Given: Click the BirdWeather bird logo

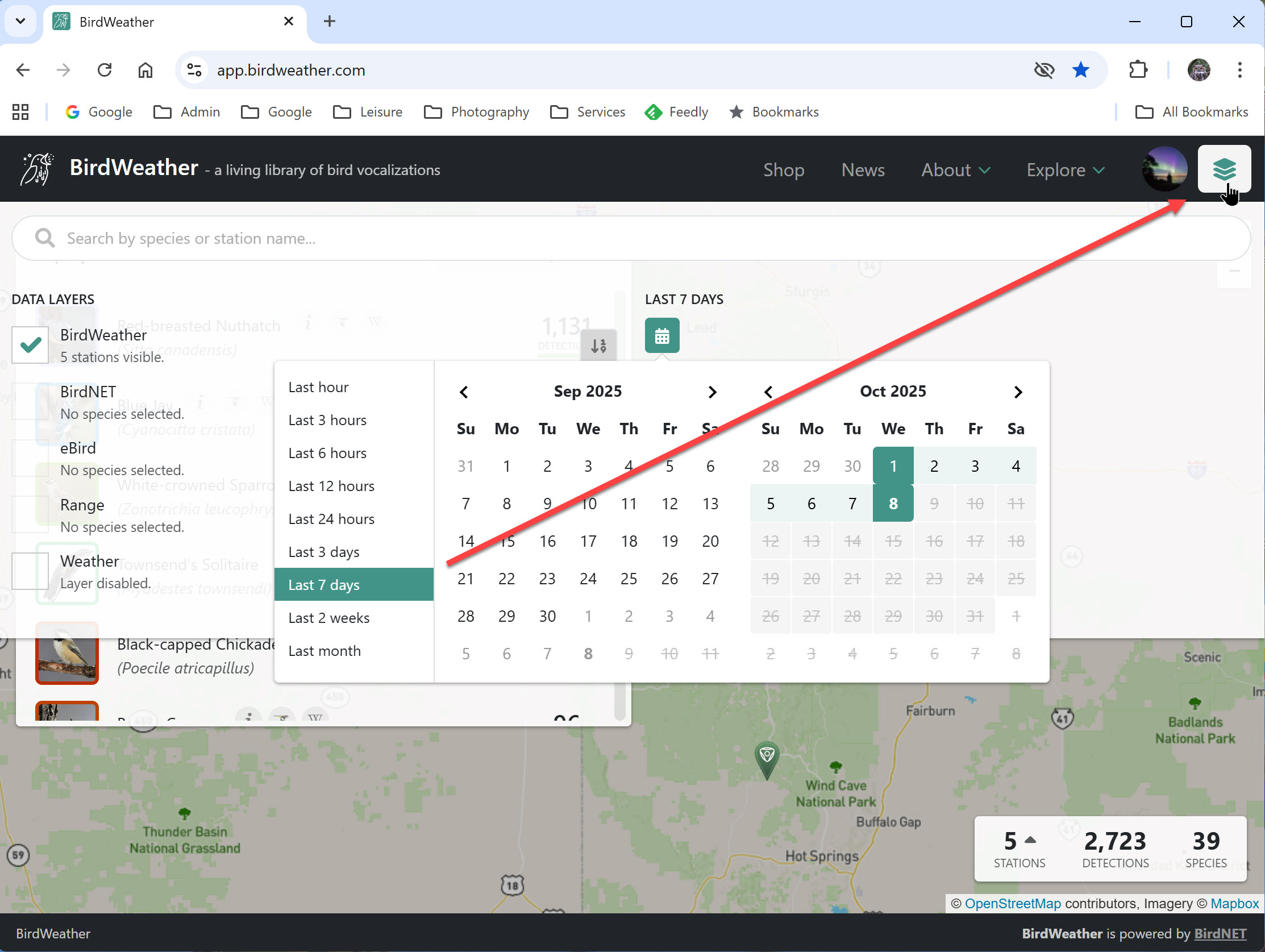Looking at the screenshot, I should 37,169.
